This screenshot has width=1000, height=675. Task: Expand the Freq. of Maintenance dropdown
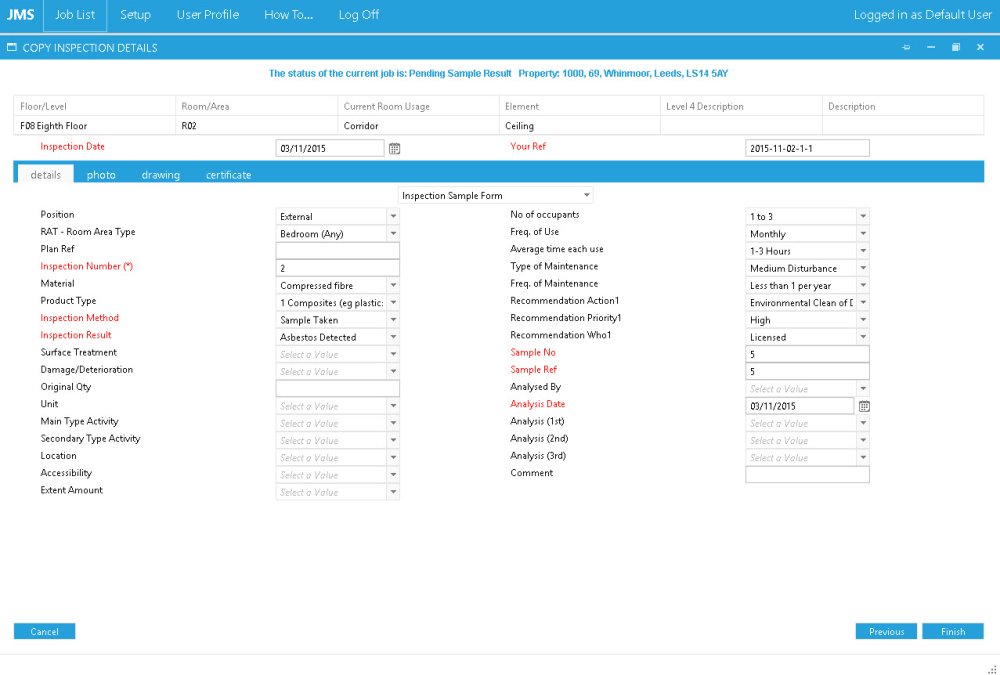[x=863, y=285]
